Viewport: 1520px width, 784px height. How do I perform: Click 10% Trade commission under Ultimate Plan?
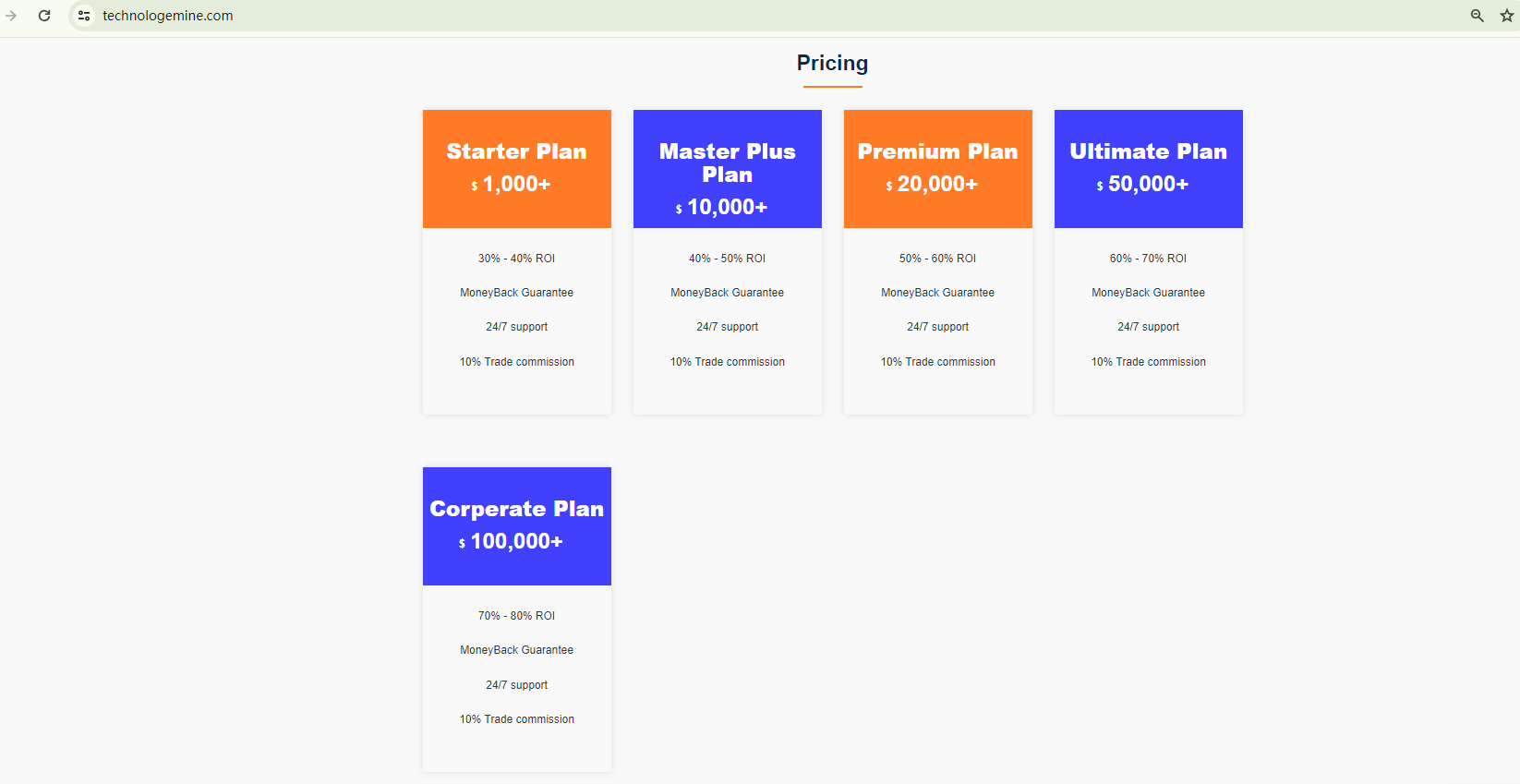coord(1148,362)
